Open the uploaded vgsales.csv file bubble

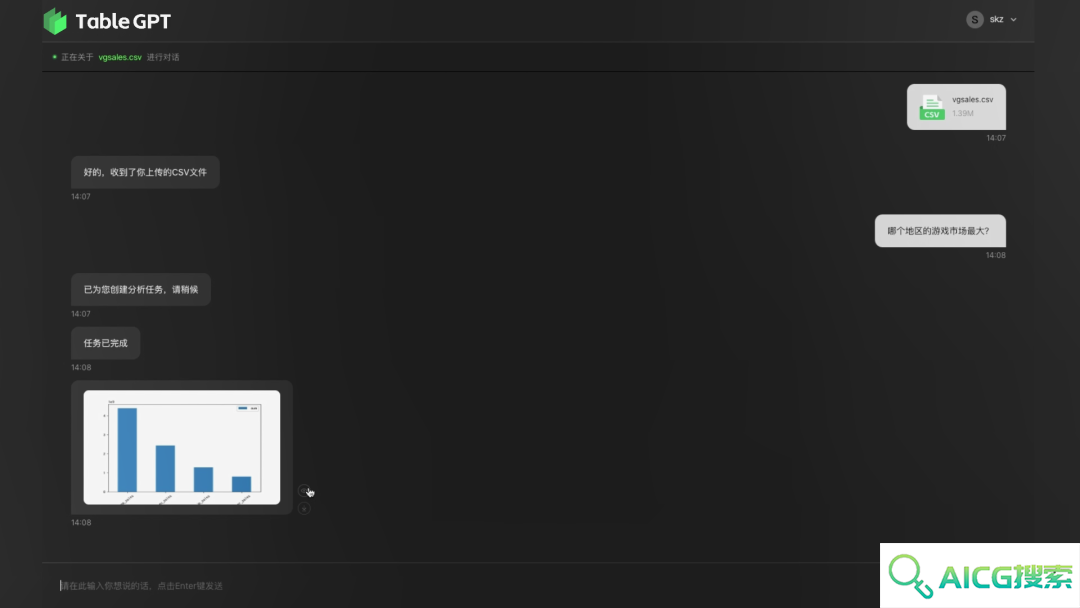[x=956, y=107]
